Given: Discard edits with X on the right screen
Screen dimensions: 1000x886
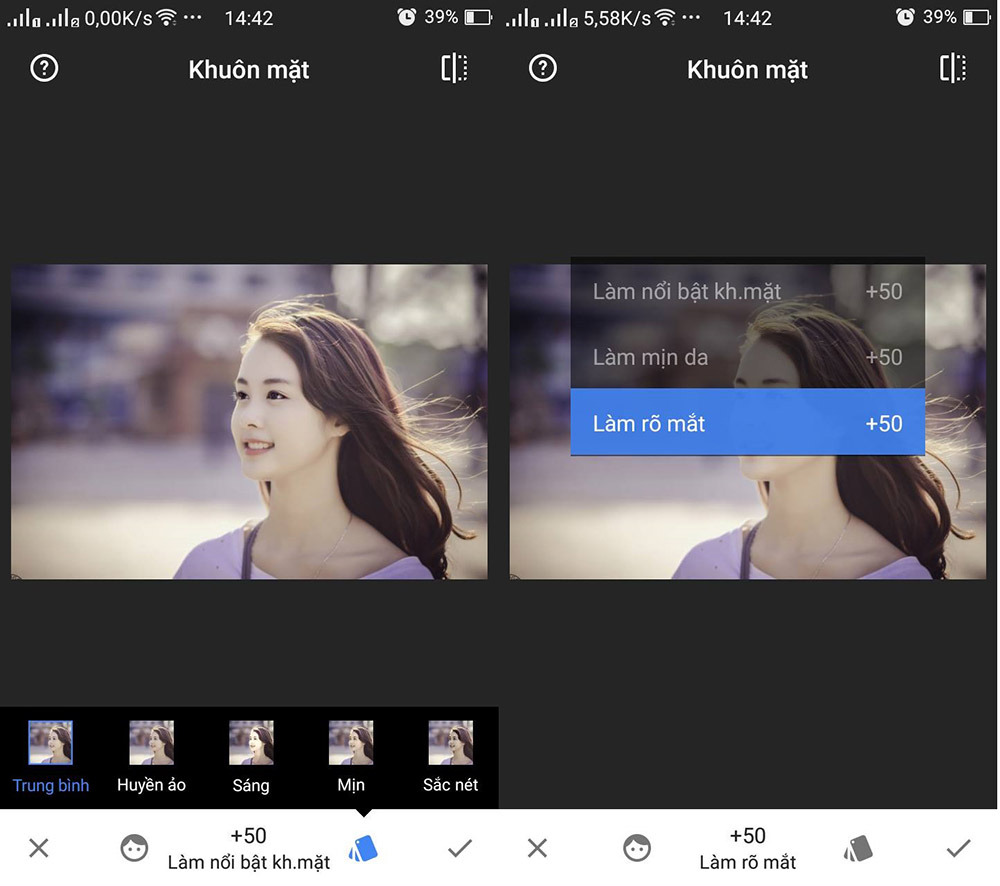Looking at the screenshot, I should [x=537, y=848].
